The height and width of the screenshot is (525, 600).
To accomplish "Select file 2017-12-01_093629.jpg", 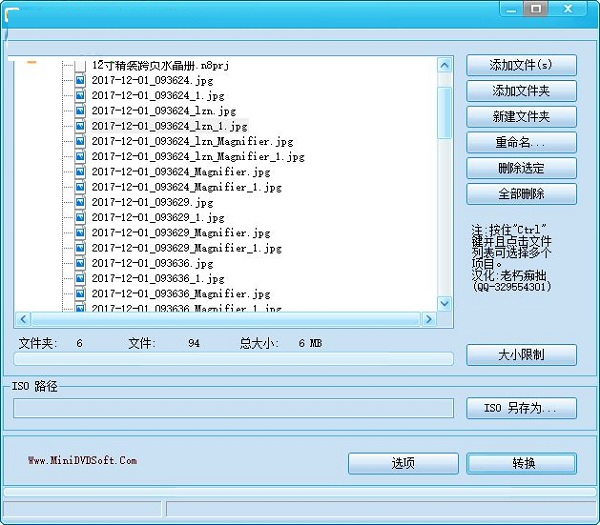I will (x=152, y=202).
